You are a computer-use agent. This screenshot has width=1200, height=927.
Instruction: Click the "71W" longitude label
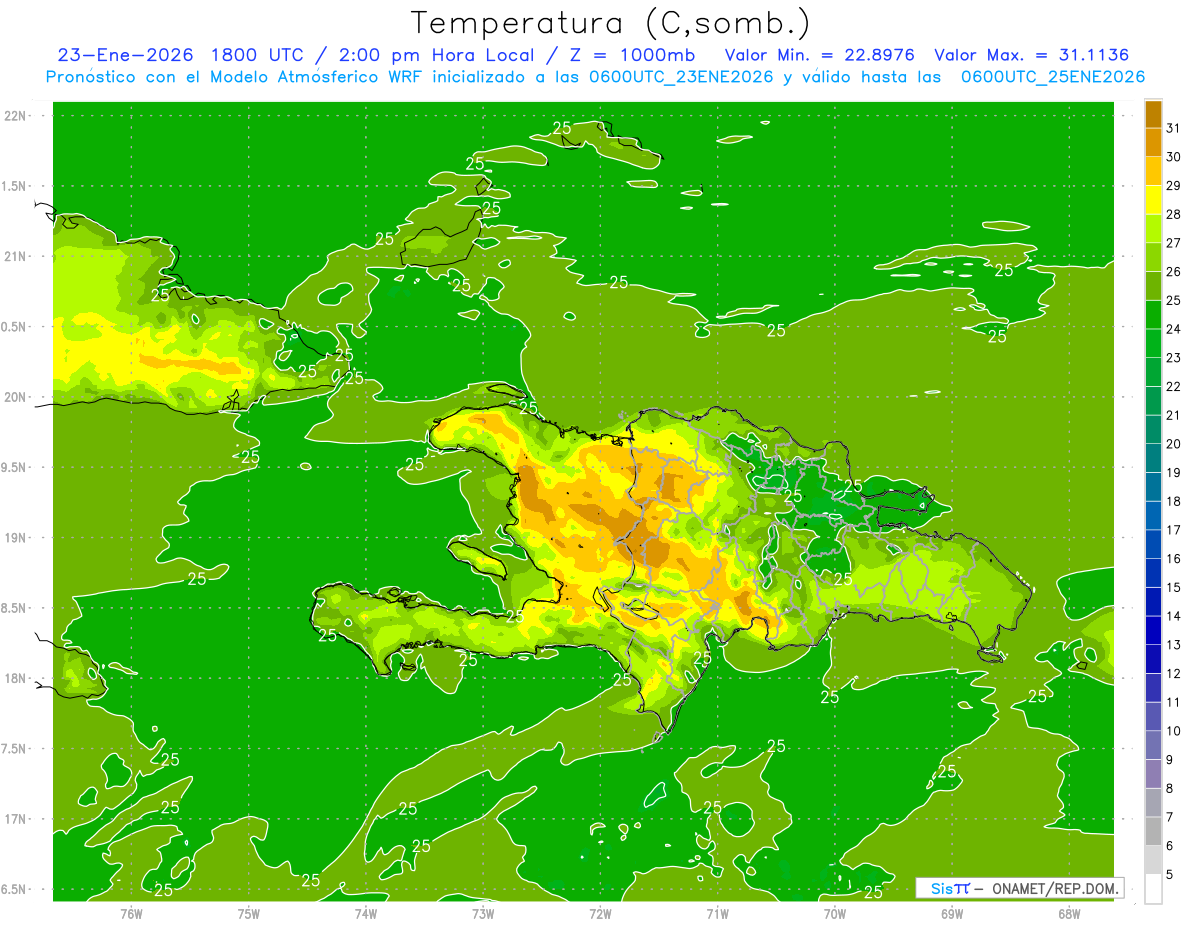coord(717,913)
